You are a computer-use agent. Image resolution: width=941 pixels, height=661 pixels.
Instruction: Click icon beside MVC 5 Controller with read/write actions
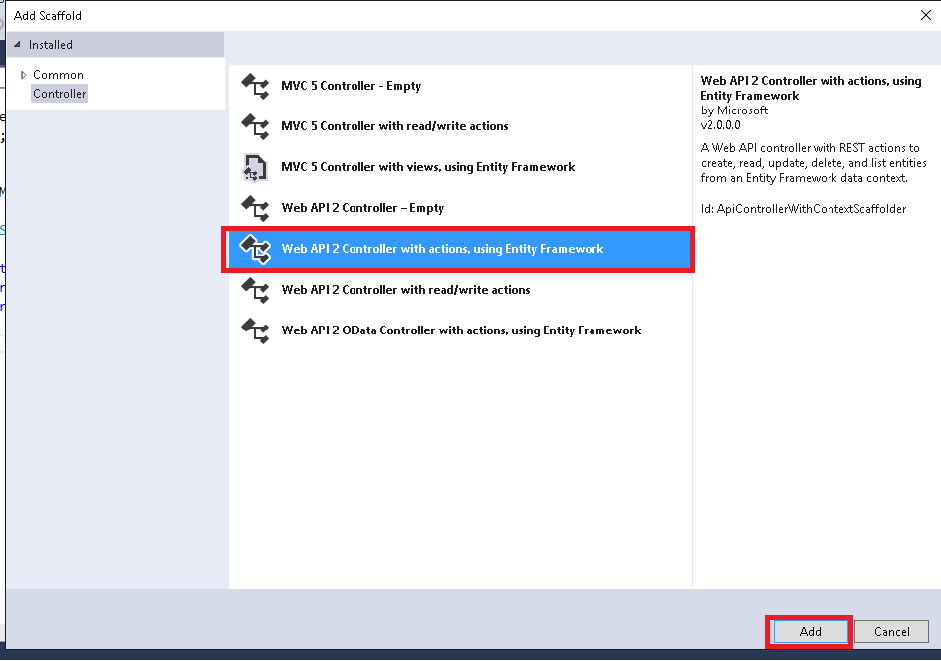[255, 126]
